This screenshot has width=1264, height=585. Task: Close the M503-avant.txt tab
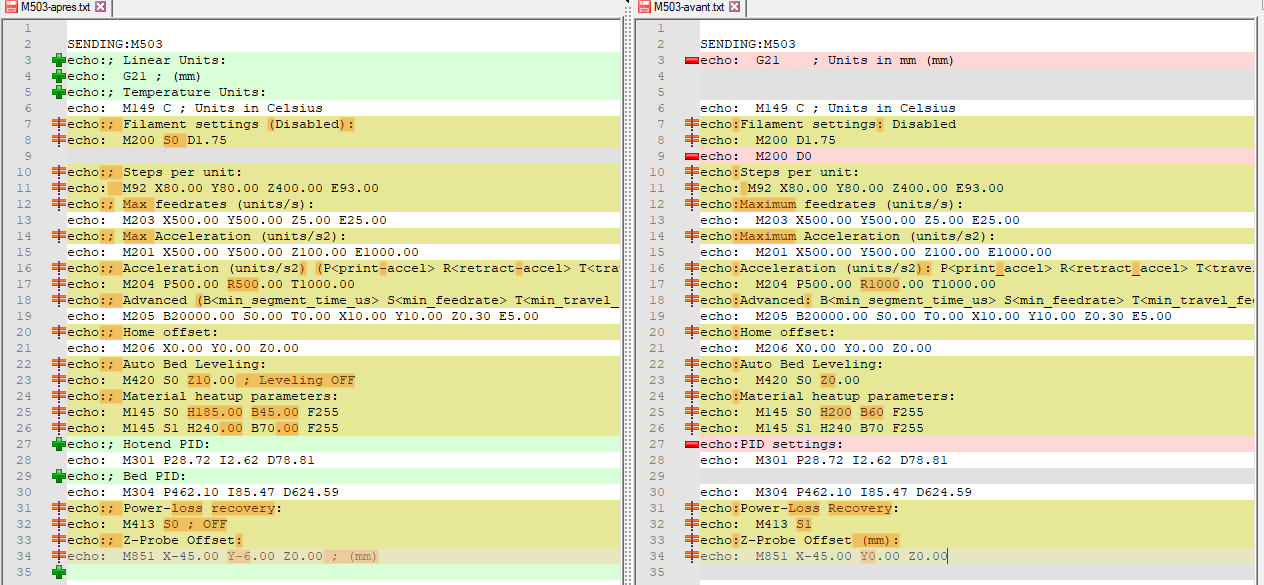pyautogui.click(x=734, y=7)
